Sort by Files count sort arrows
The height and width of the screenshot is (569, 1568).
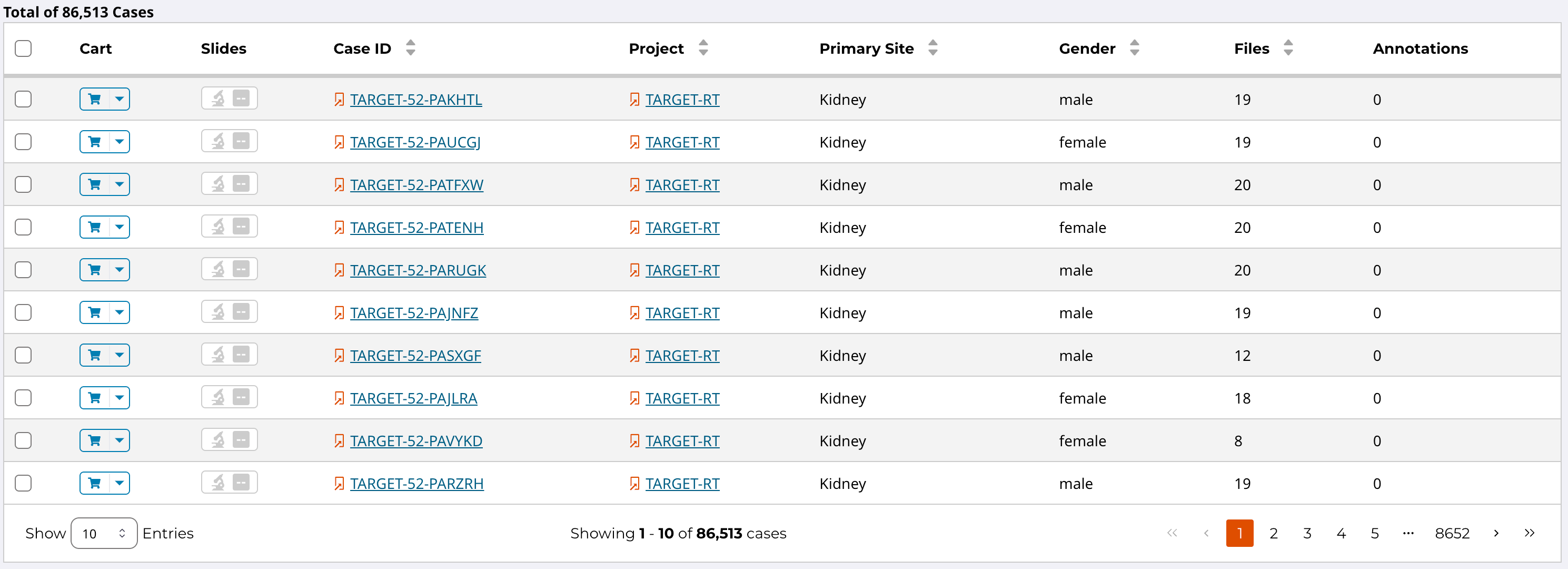pyautogui.click(x=1288, y=48)
